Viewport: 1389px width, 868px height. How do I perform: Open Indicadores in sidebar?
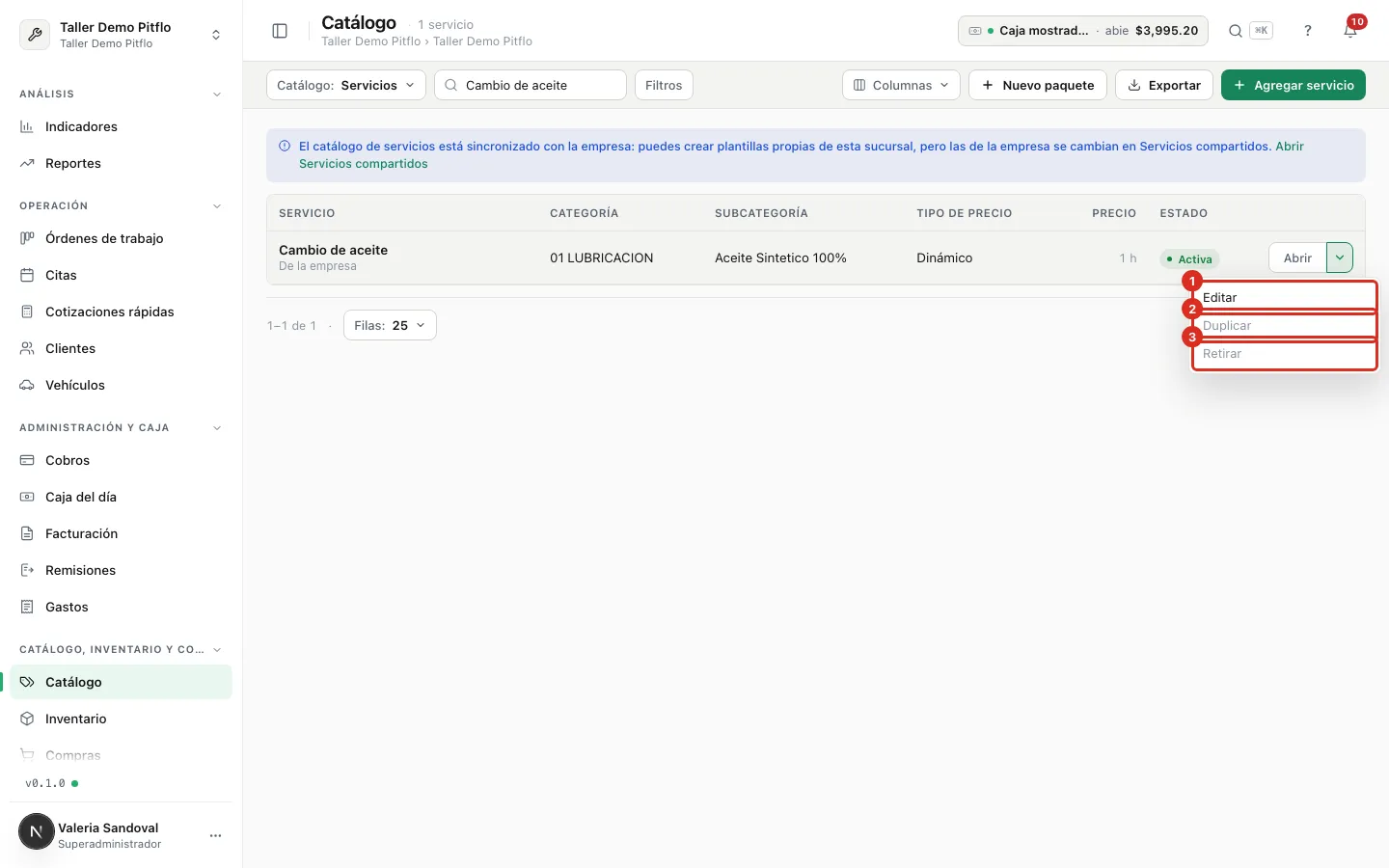pos(121,126)
